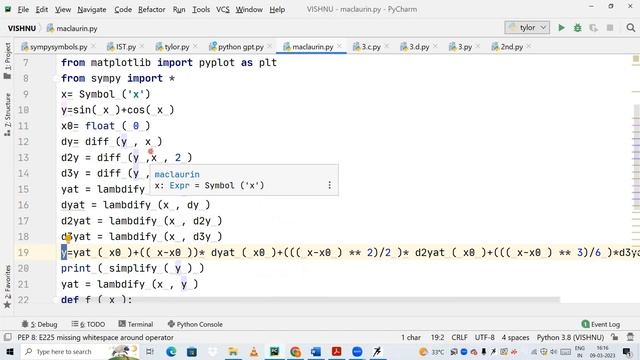Image resolution: width=640 pixels, height=360 pixels.
Task: Open the tylor run configuration dropdown
Action: click(x=527, y=28)
